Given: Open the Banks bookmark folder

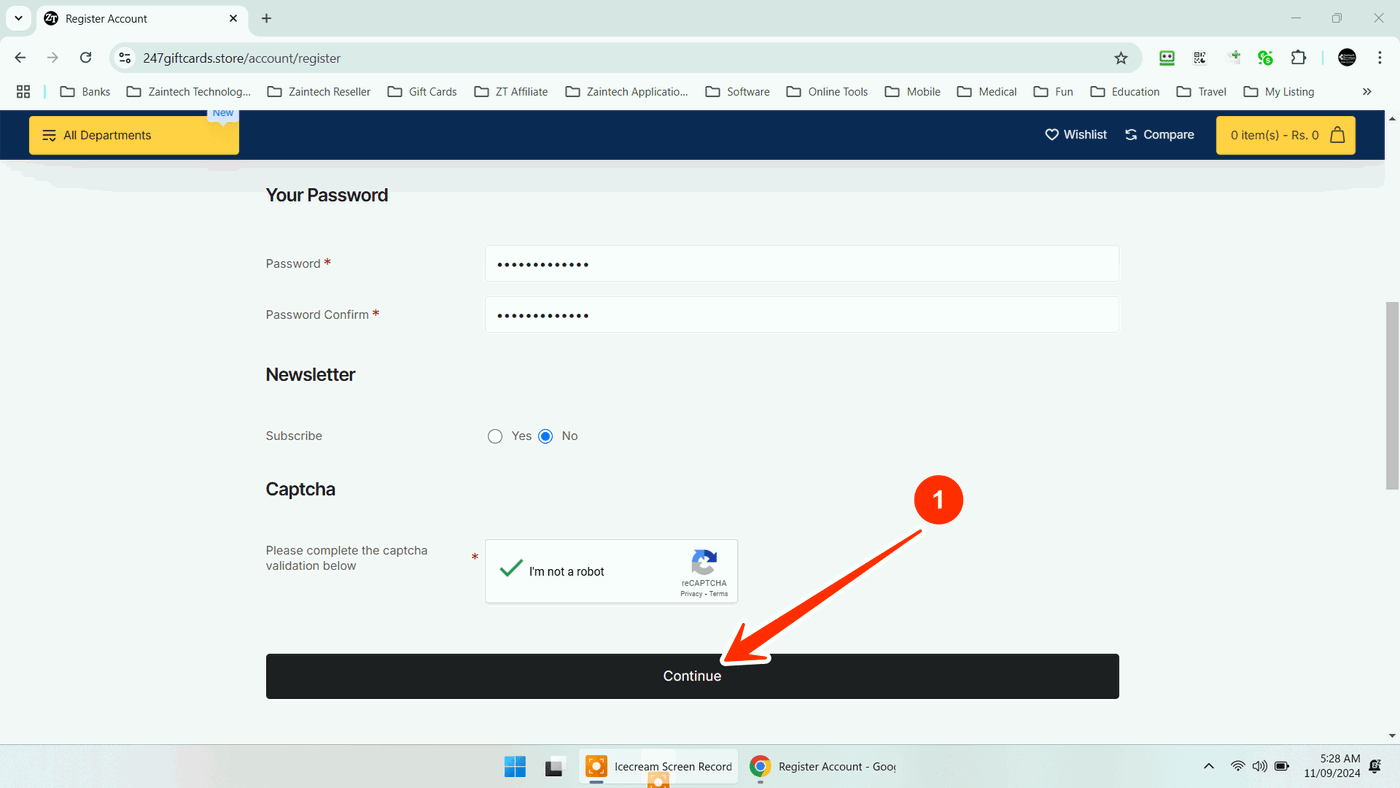Looking at the screenshot, I should coord(85,91).
